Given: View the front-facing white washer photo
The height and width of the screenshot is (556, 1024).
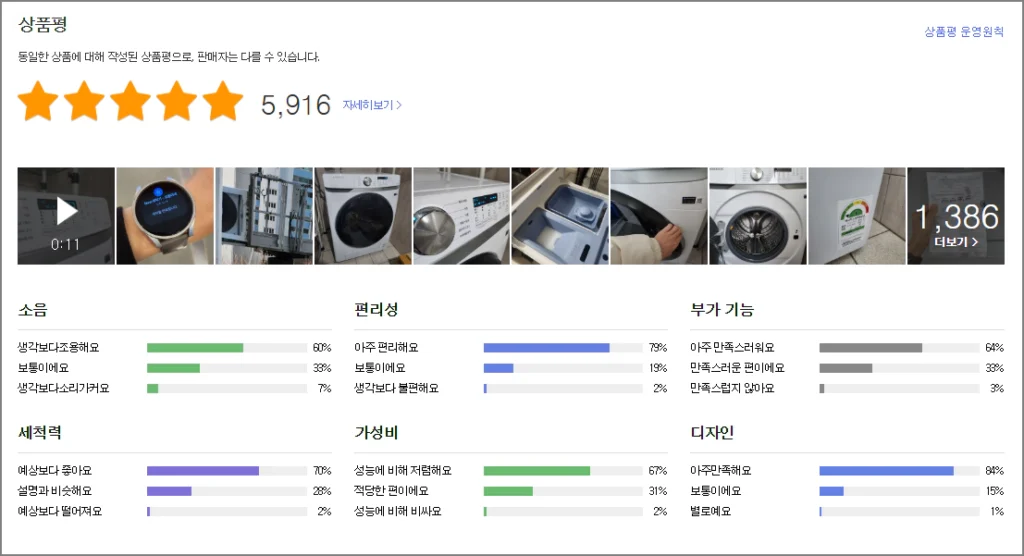Looking at the screenshot, I should 363,216.
